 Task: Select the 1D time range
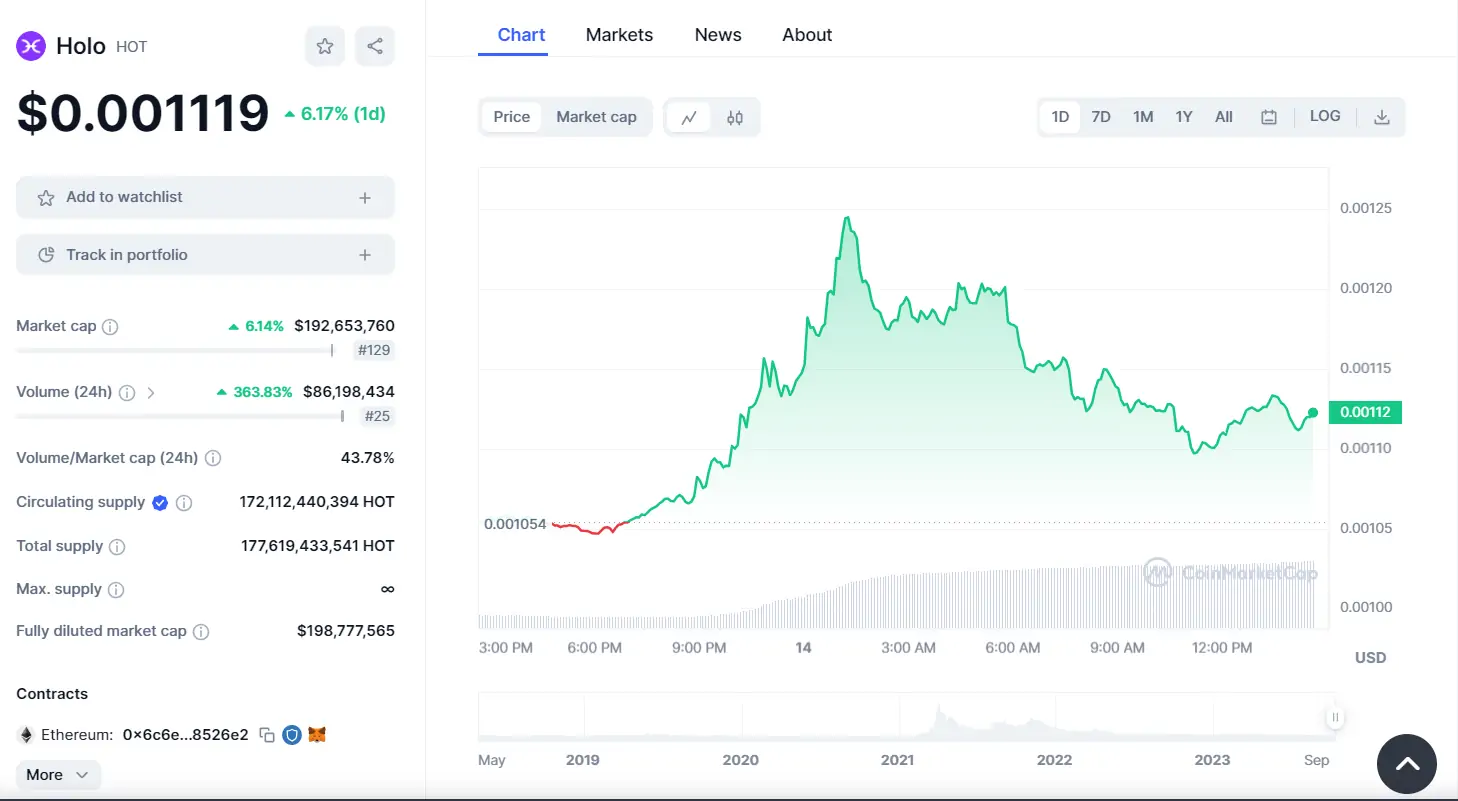pyautogui.click(x=1060, y=117)
